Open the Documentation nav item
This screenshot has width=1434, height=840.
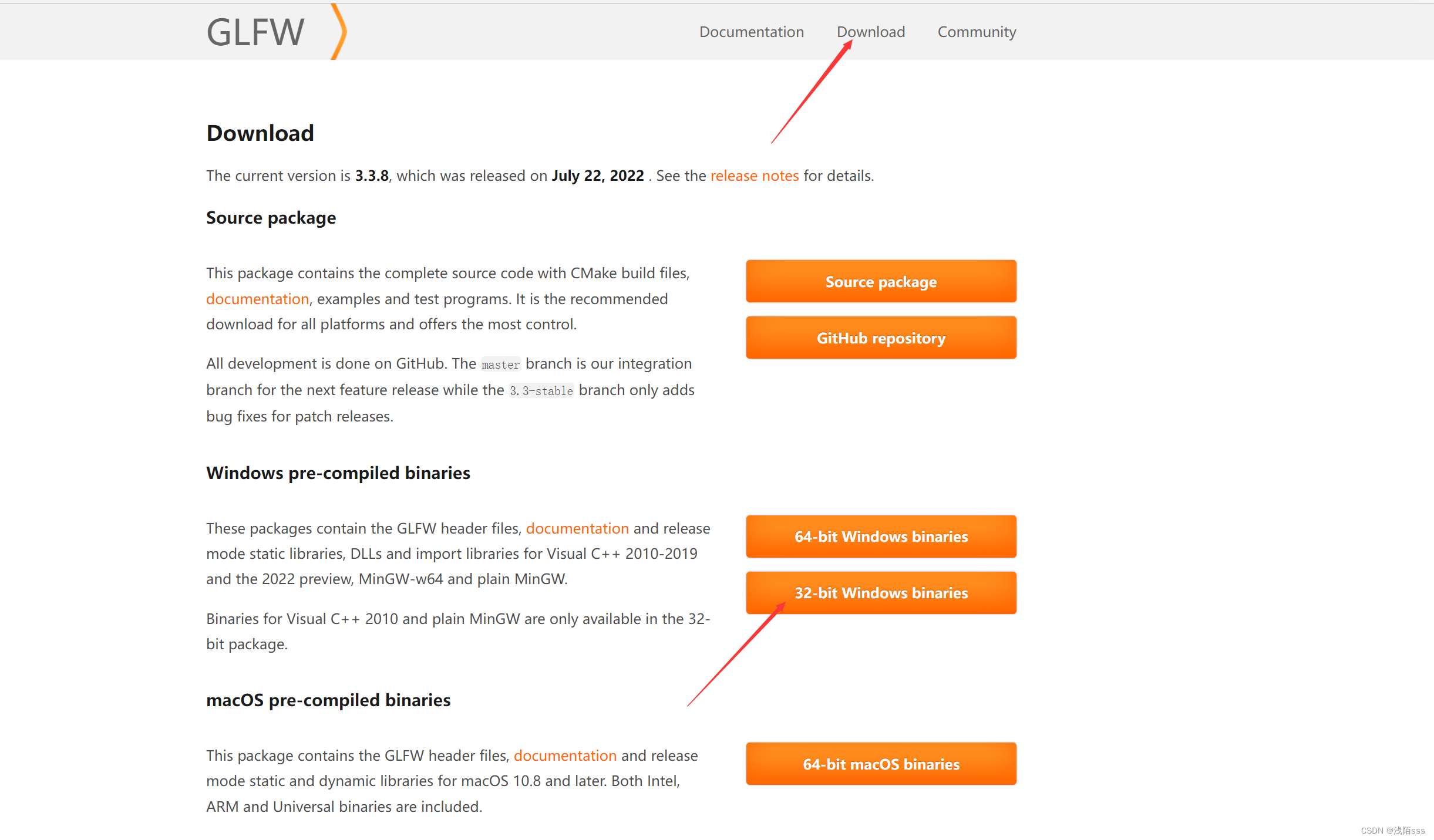[751, 32]
